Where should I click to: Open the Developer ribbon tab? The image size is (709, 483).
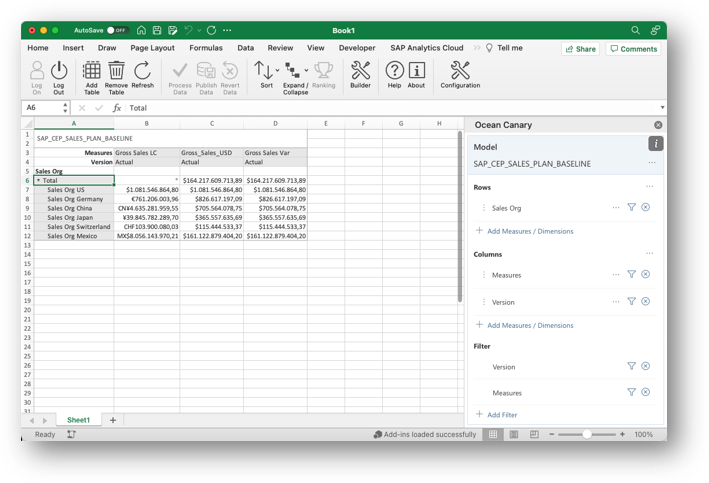pos(357,47)
